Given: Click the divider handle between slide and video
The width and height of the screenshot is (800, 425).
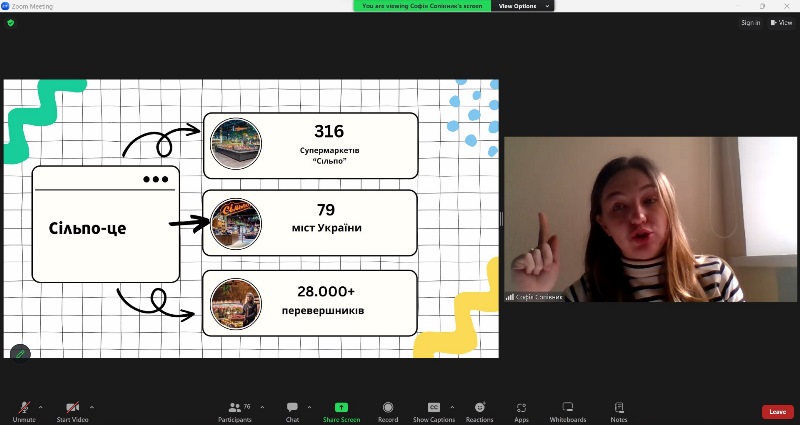Looking at the screenshot, I should point(501,219).
